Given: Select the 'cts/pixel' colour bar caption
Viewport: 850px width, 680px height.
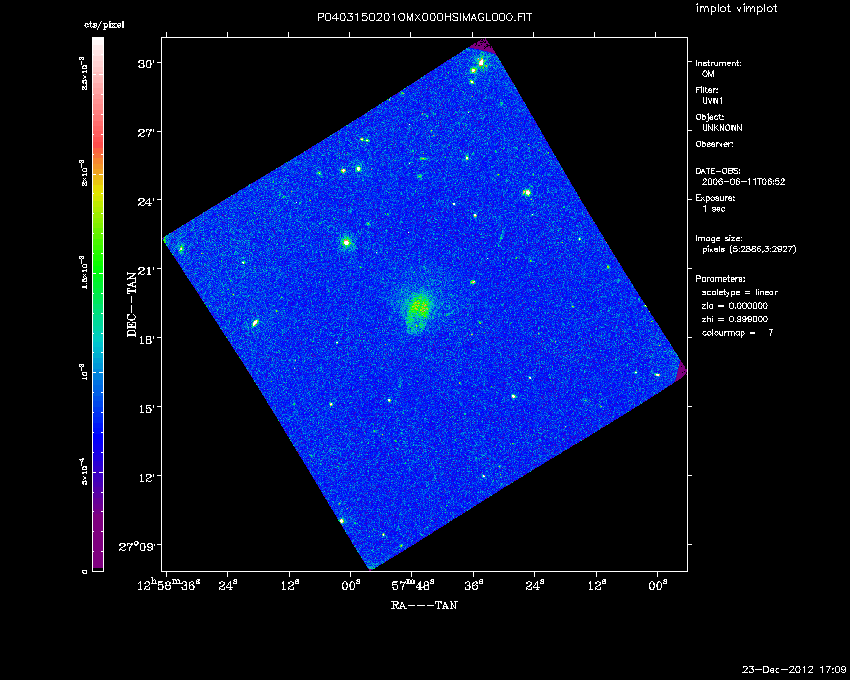Looking at the screenshot, I should click(x=104, y=25).
